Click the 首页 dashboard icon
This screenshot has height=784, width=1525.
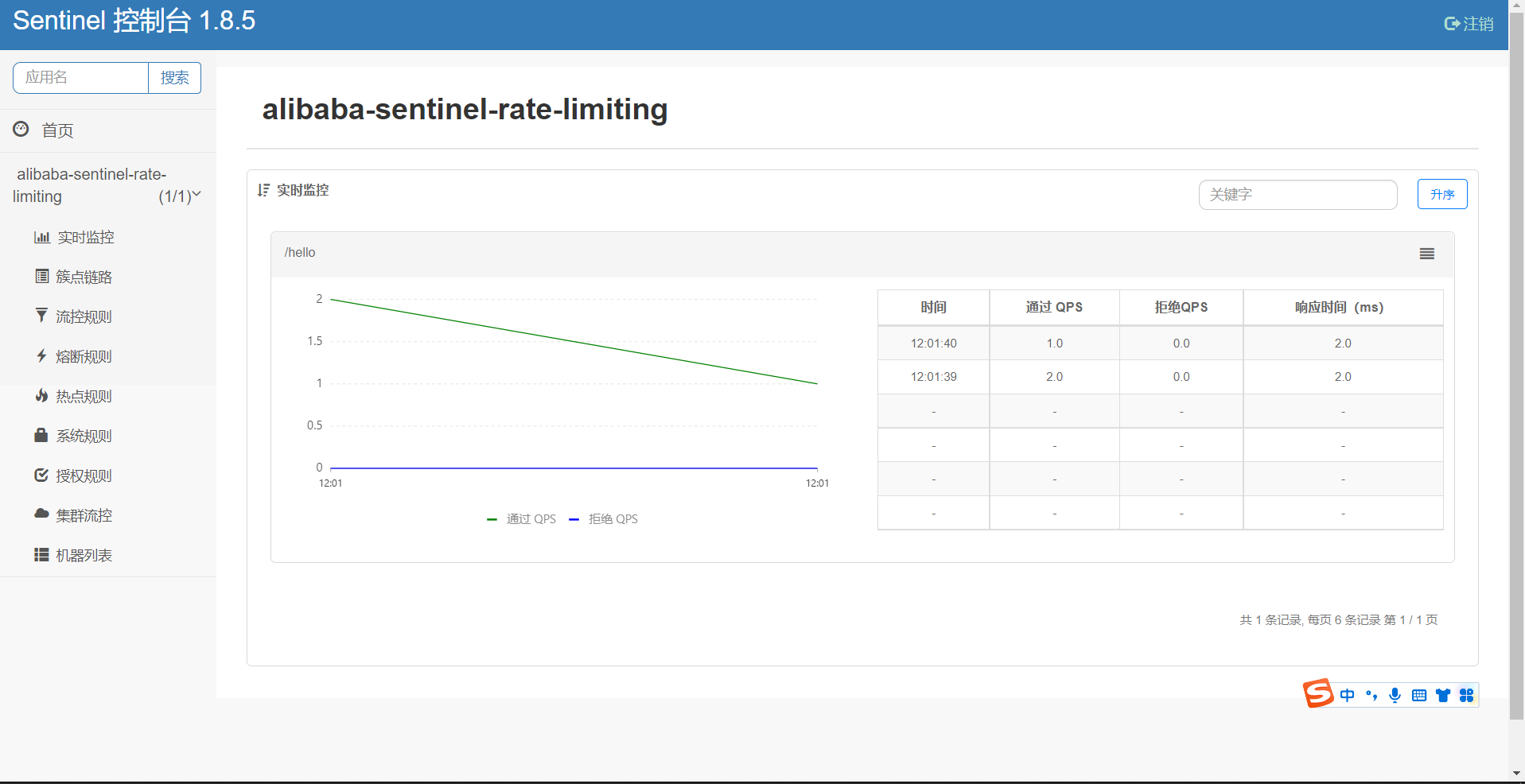tap(21, 129)
